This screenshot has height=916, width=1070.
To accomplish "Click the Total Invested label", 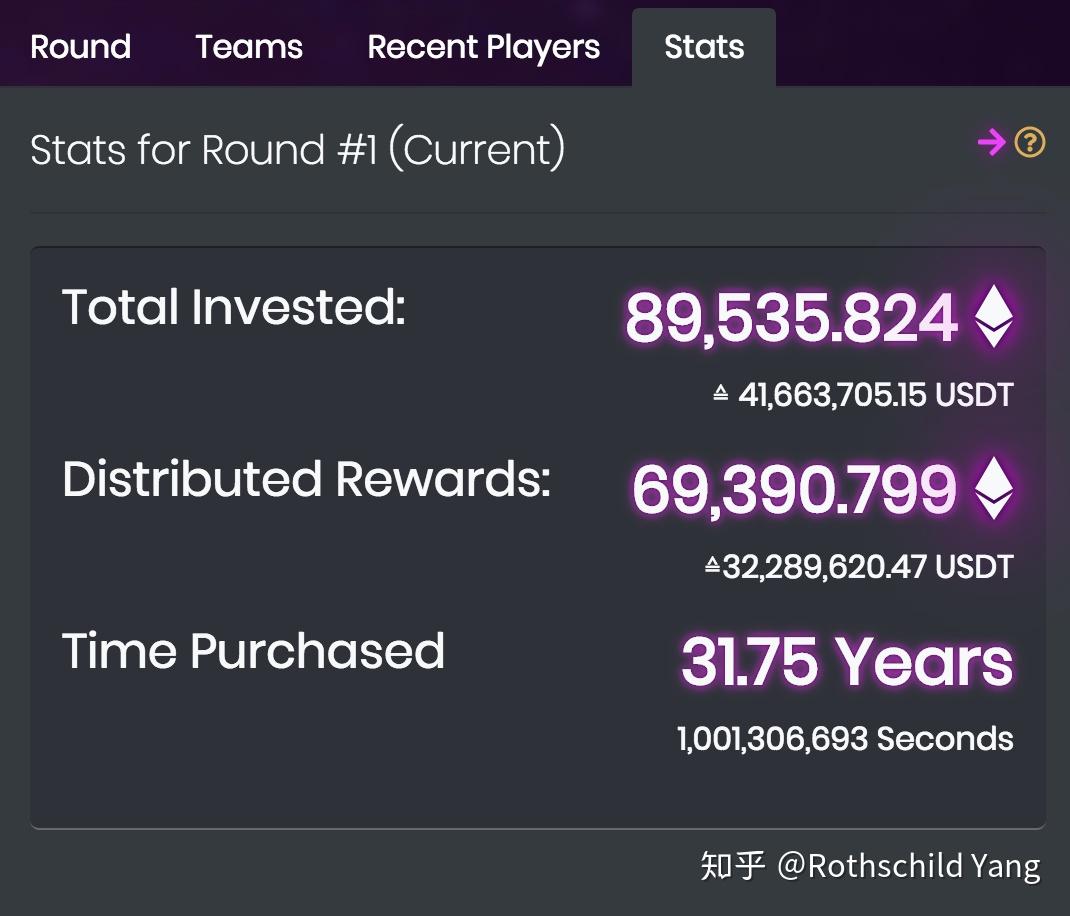I will (x=234, y=307).
